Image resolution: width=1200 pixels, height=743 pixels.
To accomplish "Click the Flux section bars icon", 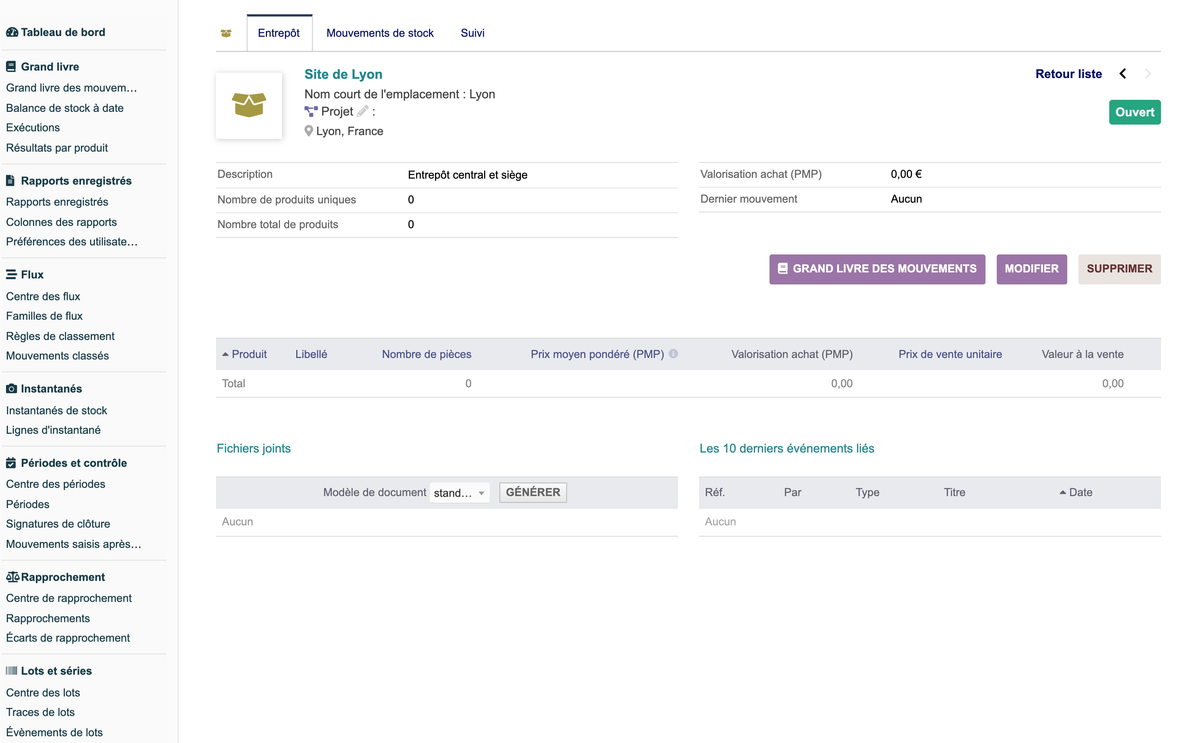I will pos(11,274).
